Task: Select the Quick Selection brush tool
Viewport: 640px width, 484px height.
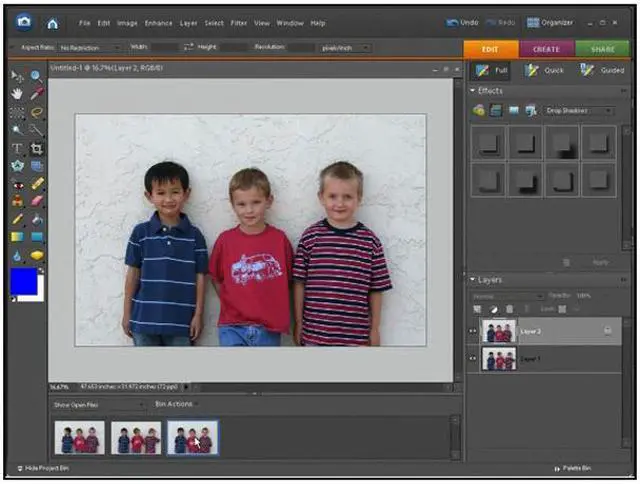Action: pyautogui.click(x=36, y=130)
